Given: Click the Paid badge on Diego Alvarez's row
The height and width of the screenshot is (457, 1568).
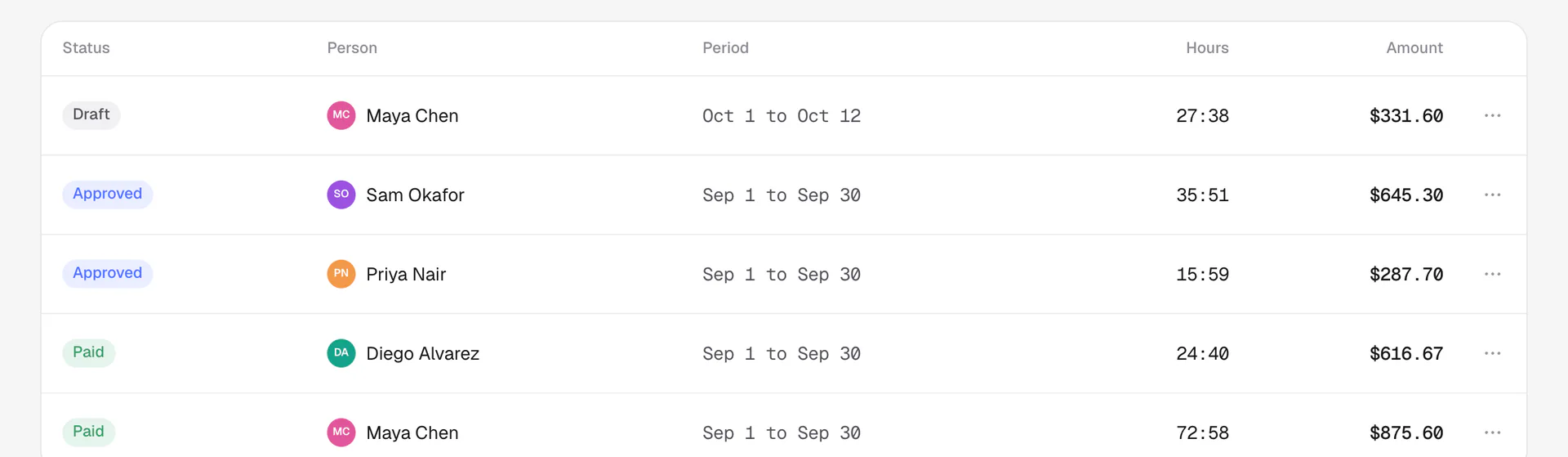Looking at the screenshot, I should click(89, 352).
